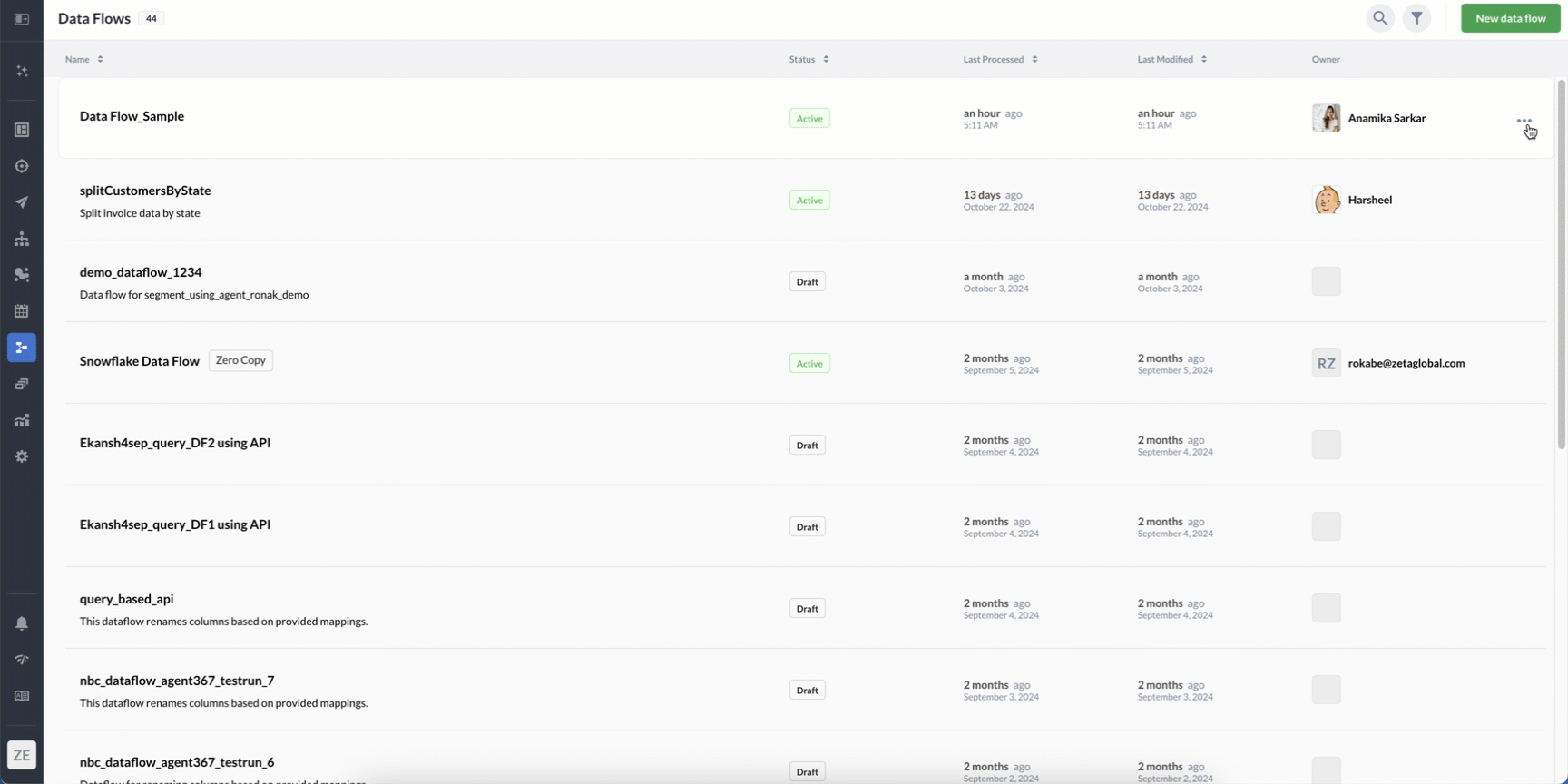Open the analytics chart icon in sidebar

click(22, 420)
